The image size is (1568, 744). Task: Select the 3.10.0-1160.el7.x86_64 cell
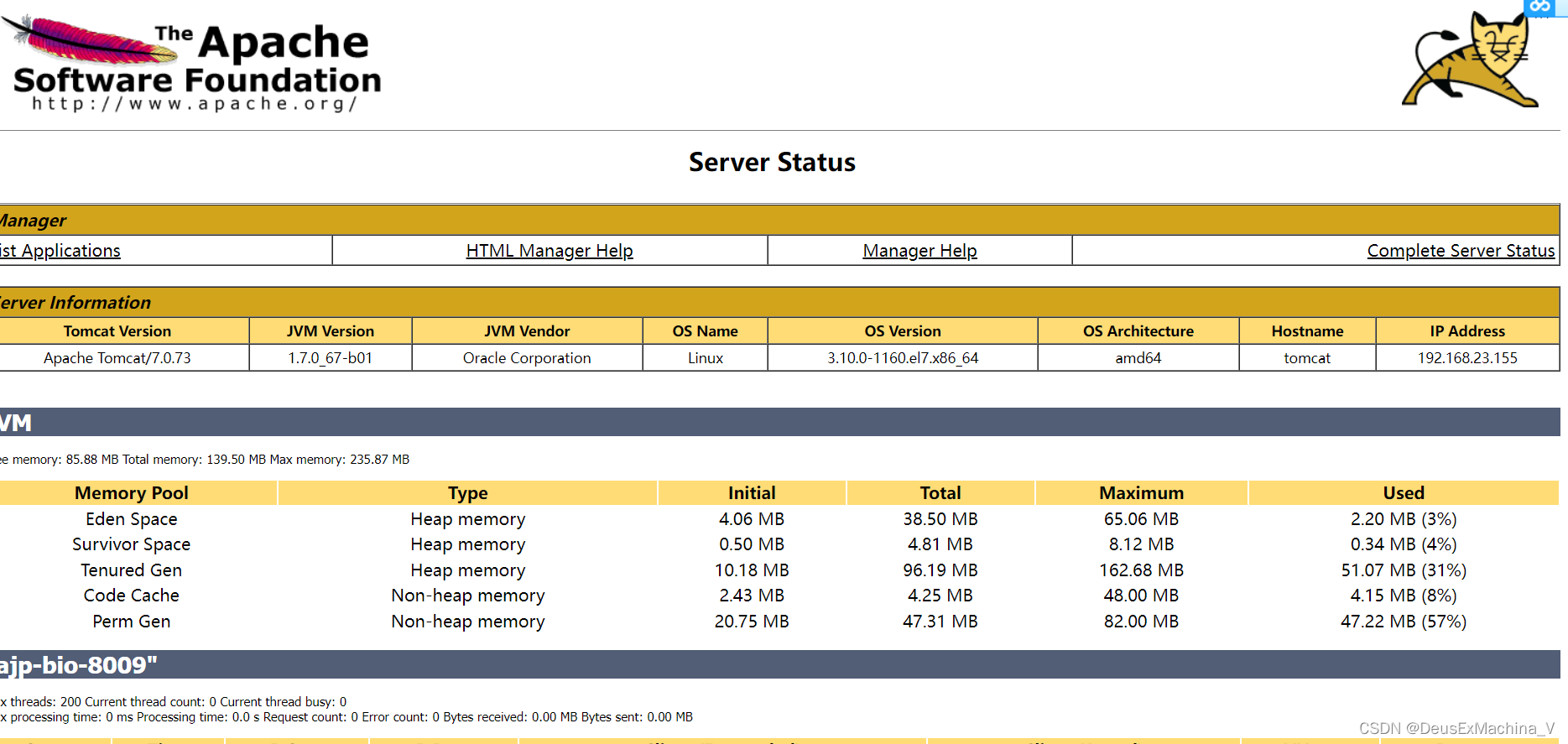click(903, 358)
